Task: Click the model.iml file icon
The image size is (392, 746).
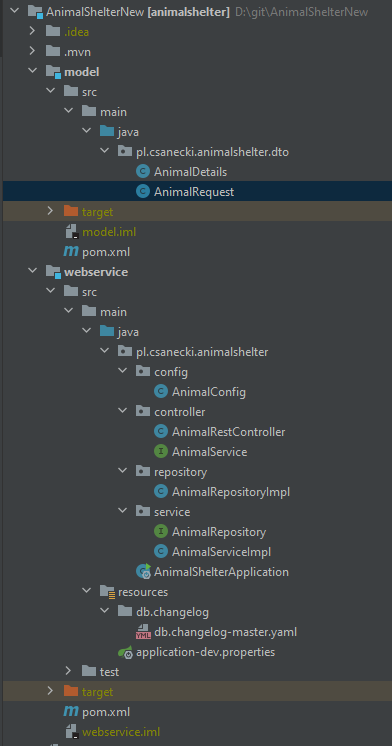Action: click(x=72, y=232)
